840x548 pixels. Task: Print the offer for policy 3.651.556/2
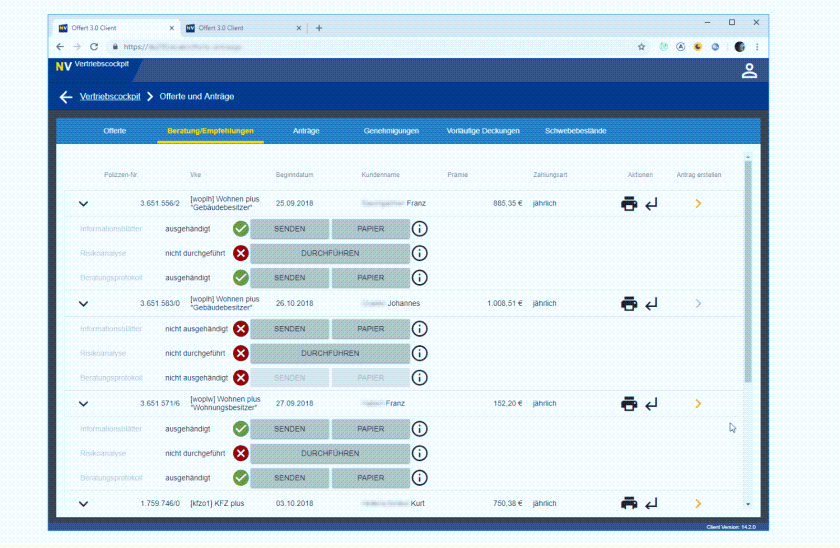(x=629, y=204)
